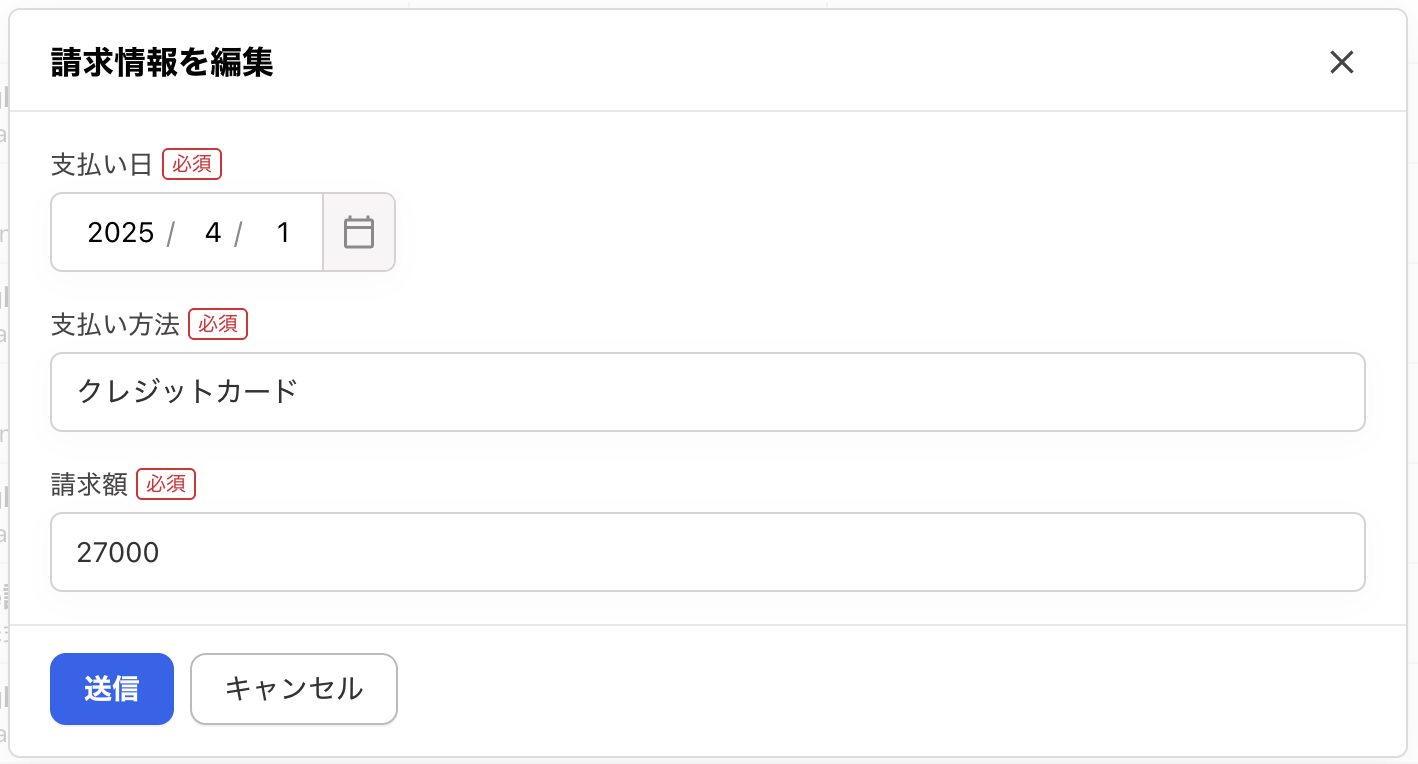1418x764 pixels.
Task: Close the 請求情報を編集 dialog with X
Action: tap(1341, 62)
